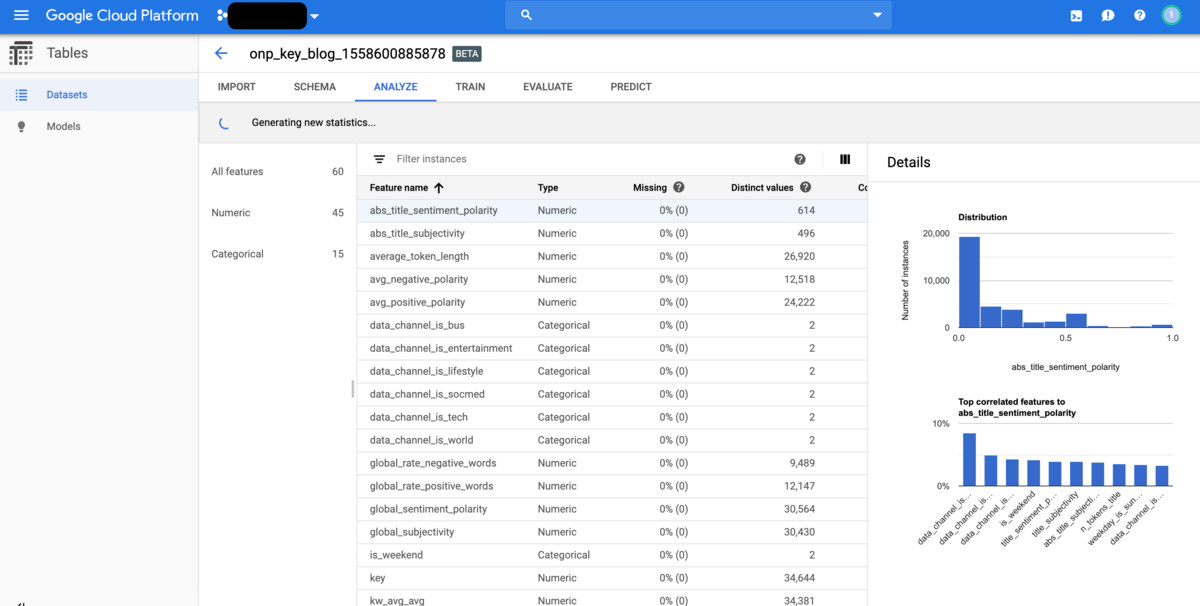Go back with the arrow icon
The height and width of the screenshot is (606, 1200).
click(x=221, y=53)
